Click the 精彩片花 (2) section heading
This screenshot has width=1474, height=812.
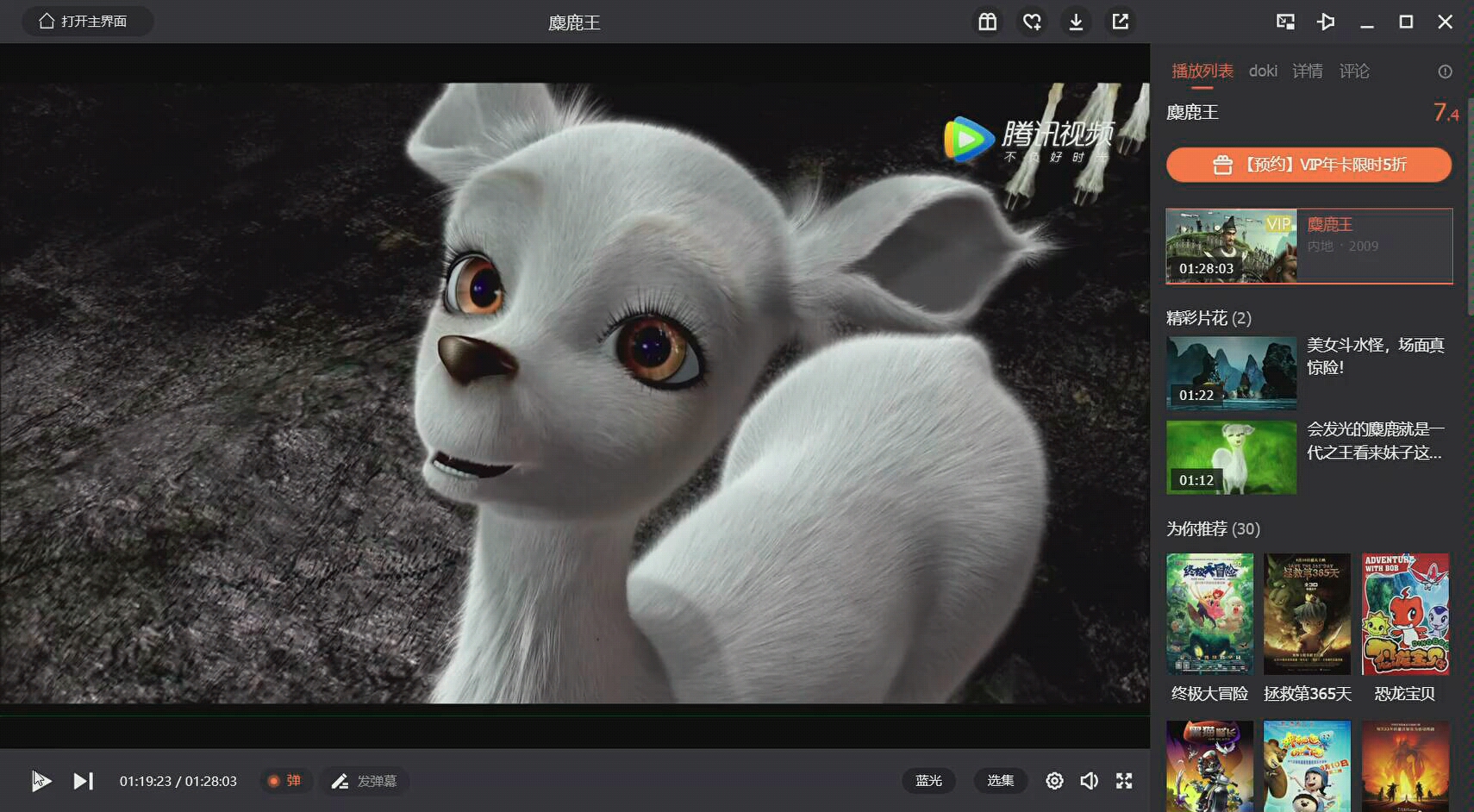point(1209,318)
